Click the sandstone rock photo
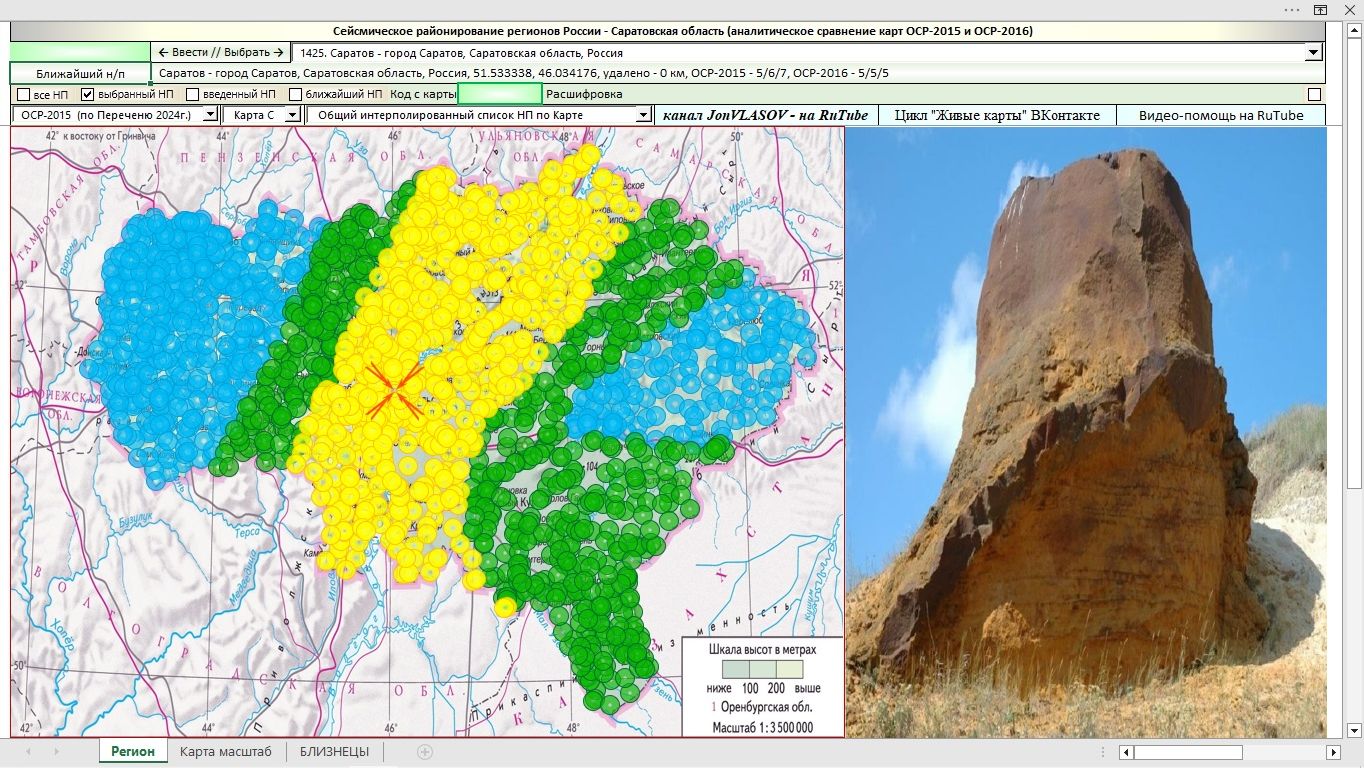The image size is (1364, 768). click(x=1086, y=432)
